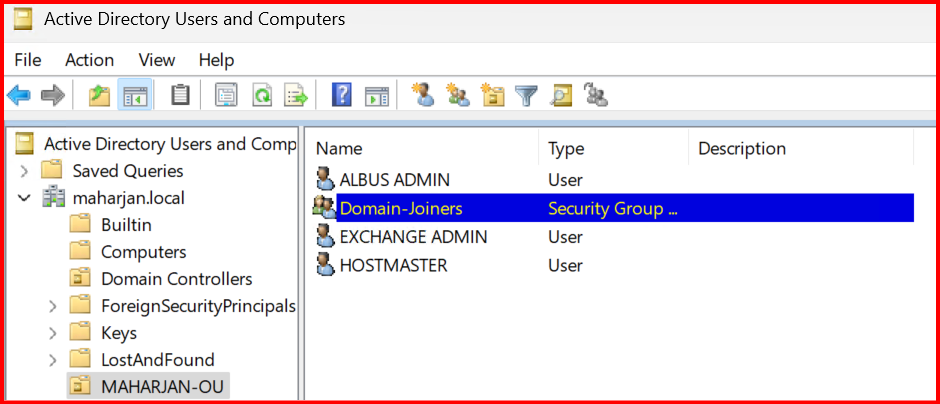Toggle the Show/Hide Console Tree button
This screenshot has height=404, width=940.
[x=134, y=95]
